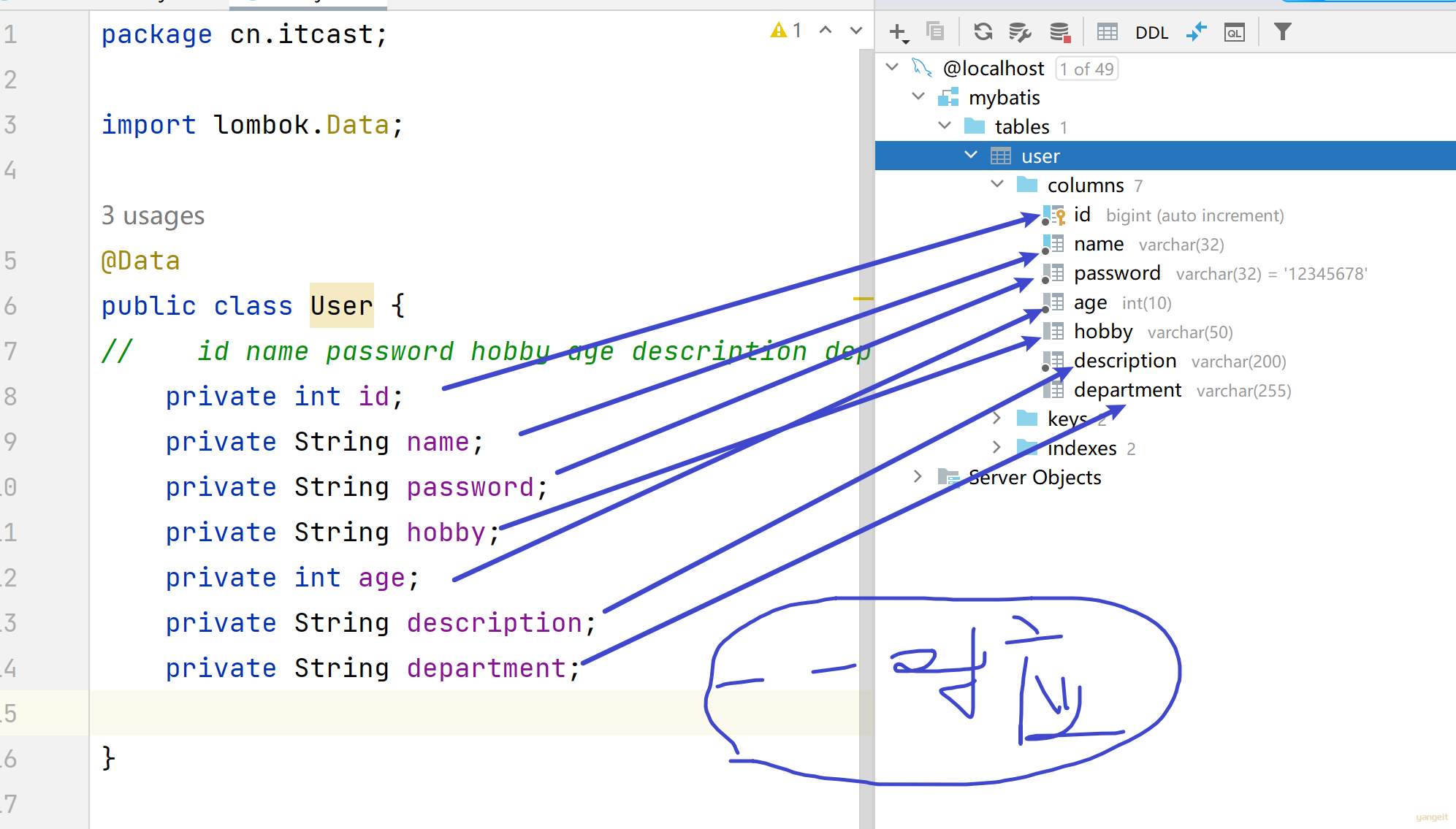The height and width of the screenshot is (829, 1456).
Task: Click the warning indicator in the editor
Action: (x=786, y=31)
